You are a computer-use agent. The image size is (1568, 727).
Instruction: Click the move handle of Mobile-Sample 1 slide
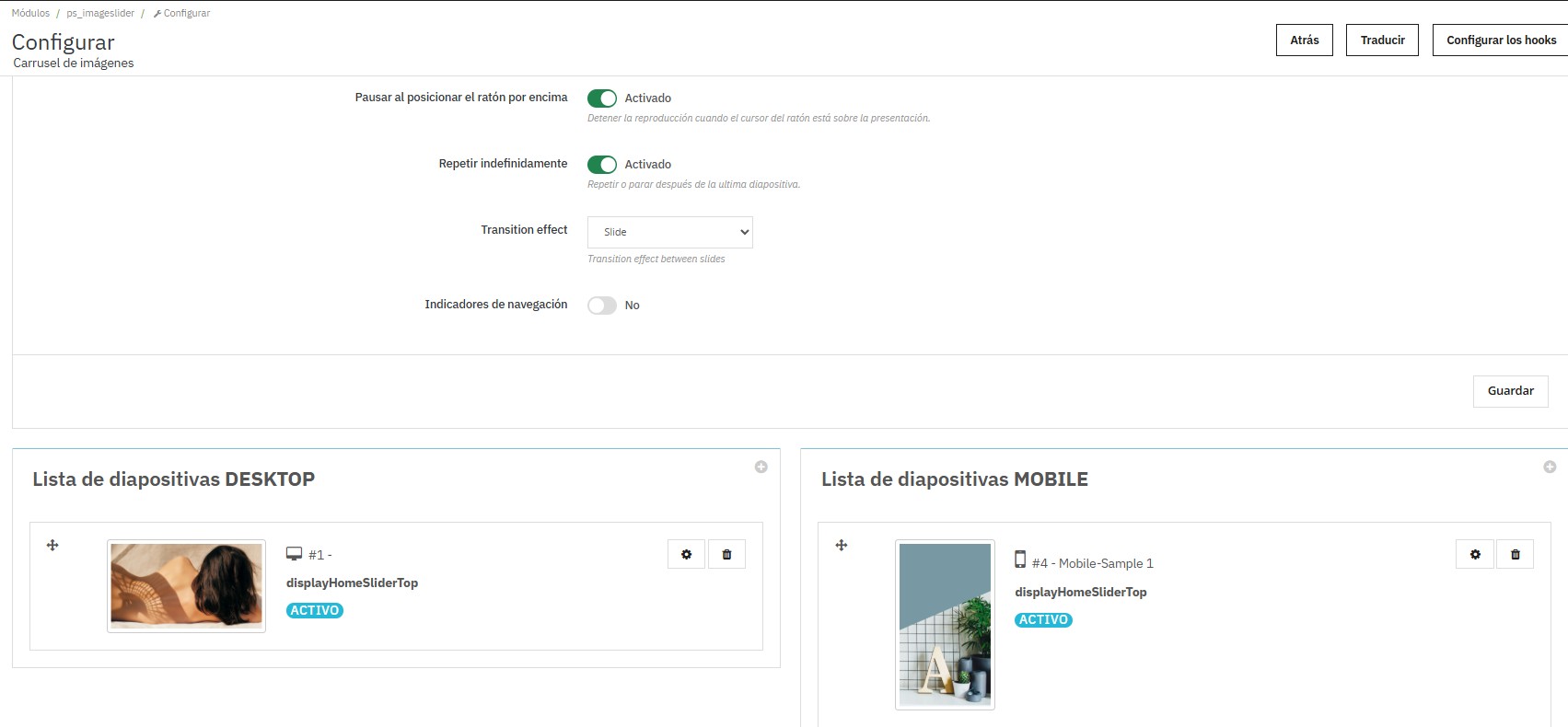841,545
